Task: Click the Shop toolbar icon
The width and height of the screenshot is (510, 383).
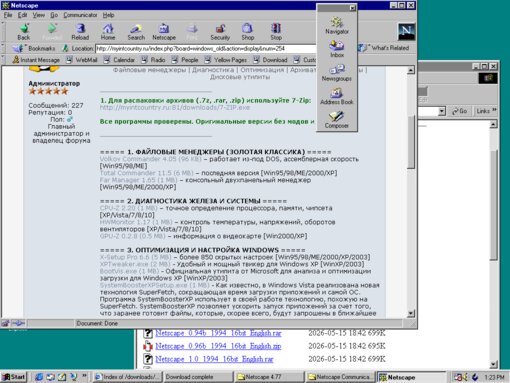Action: pyautogui.click(x=248, y=32)
